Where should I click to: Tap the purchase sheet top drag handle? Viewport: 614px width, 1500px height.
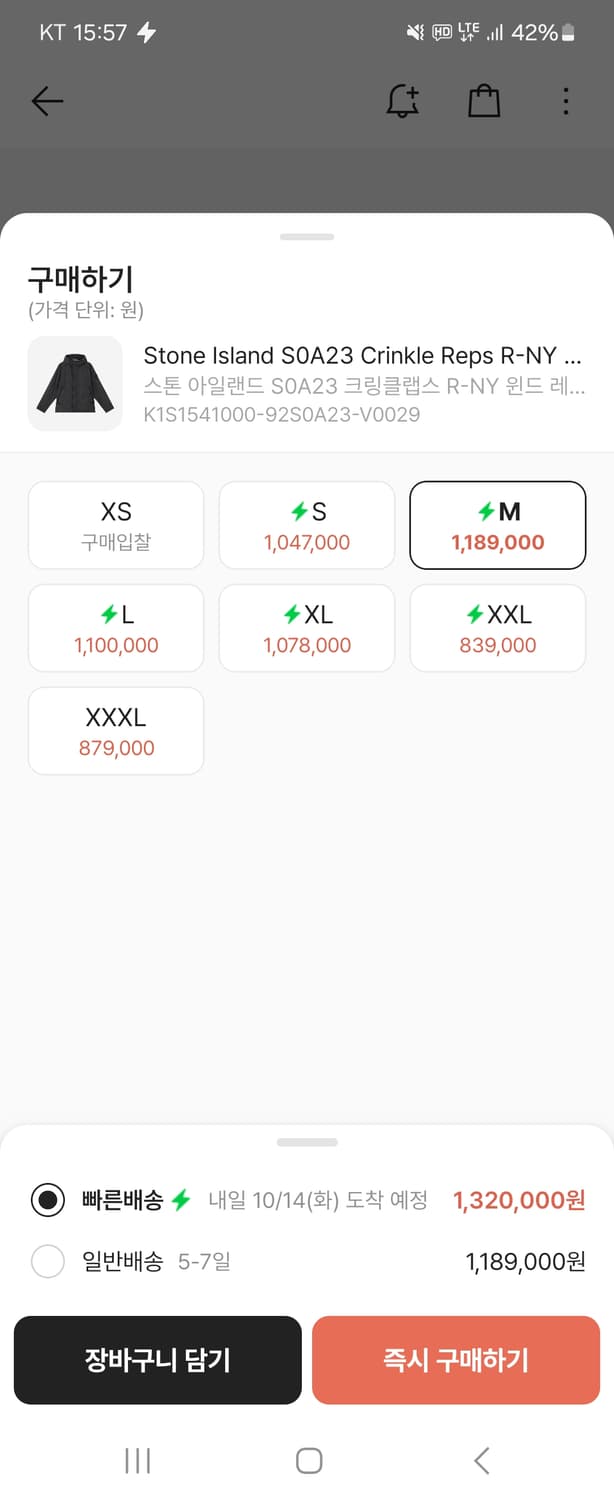point(307,237)
